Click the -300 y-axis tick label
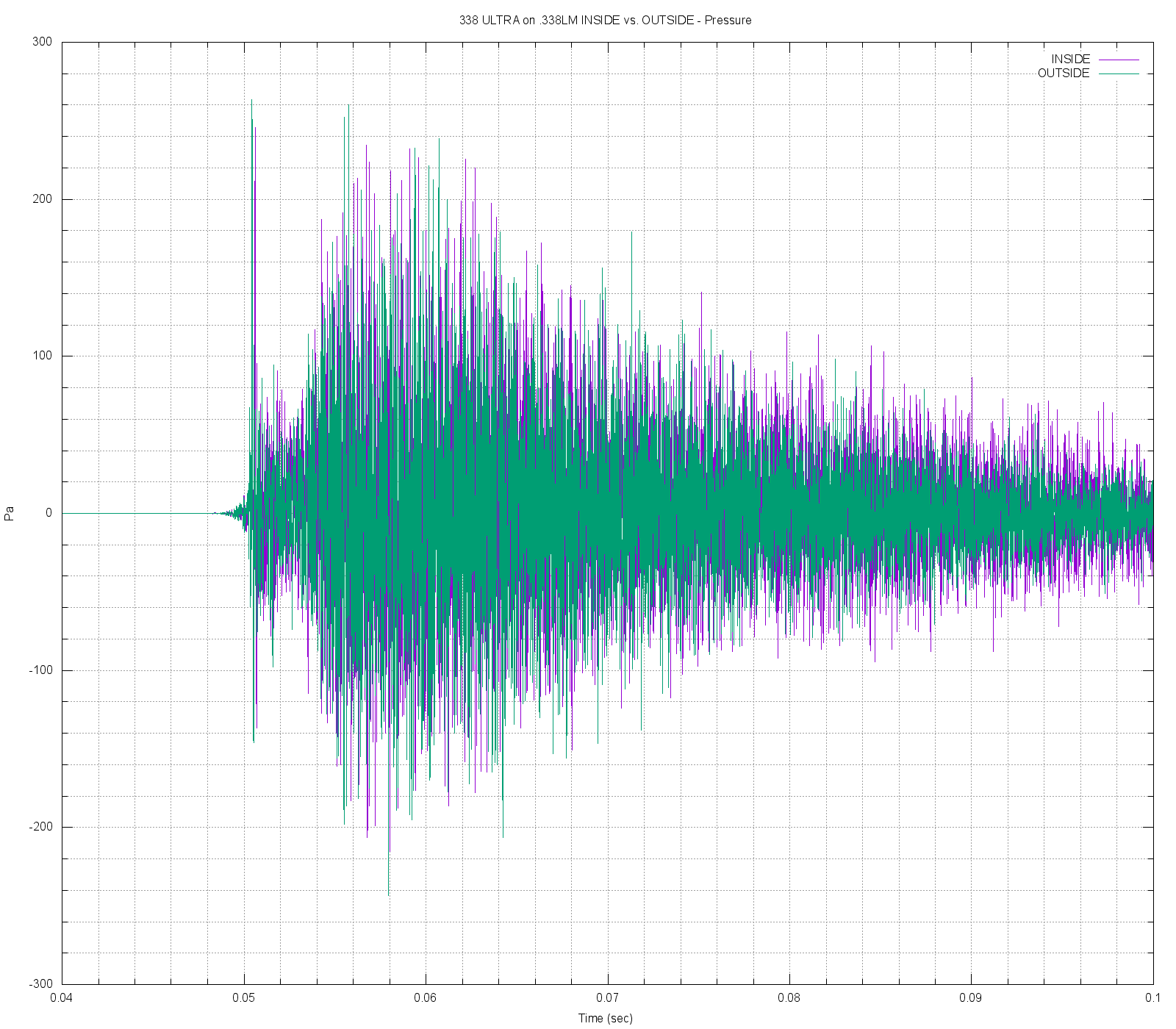 click(x=40, y=984)
